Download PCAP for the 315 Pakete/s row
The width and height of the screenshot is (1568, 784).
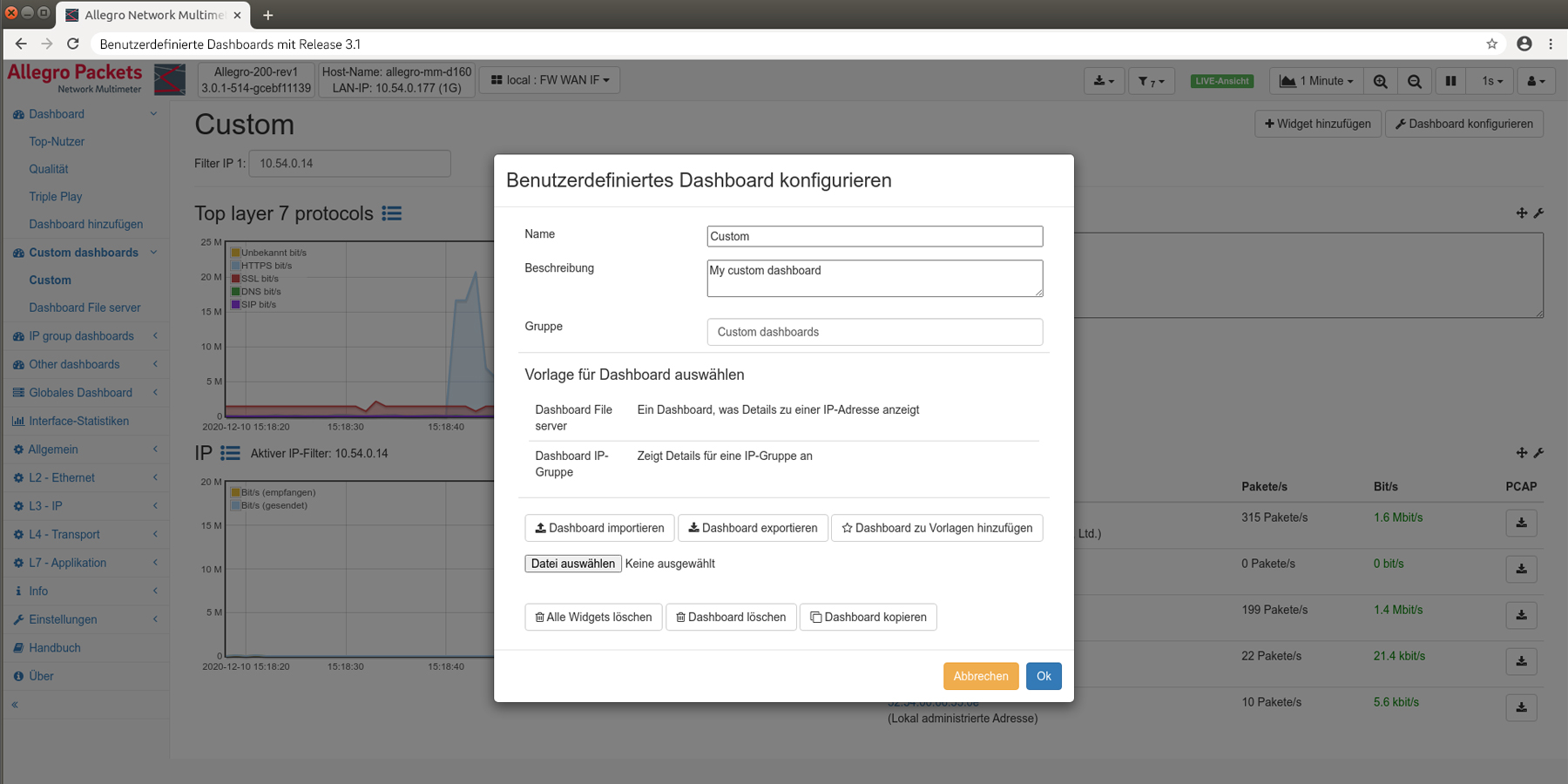(1521, 523)
